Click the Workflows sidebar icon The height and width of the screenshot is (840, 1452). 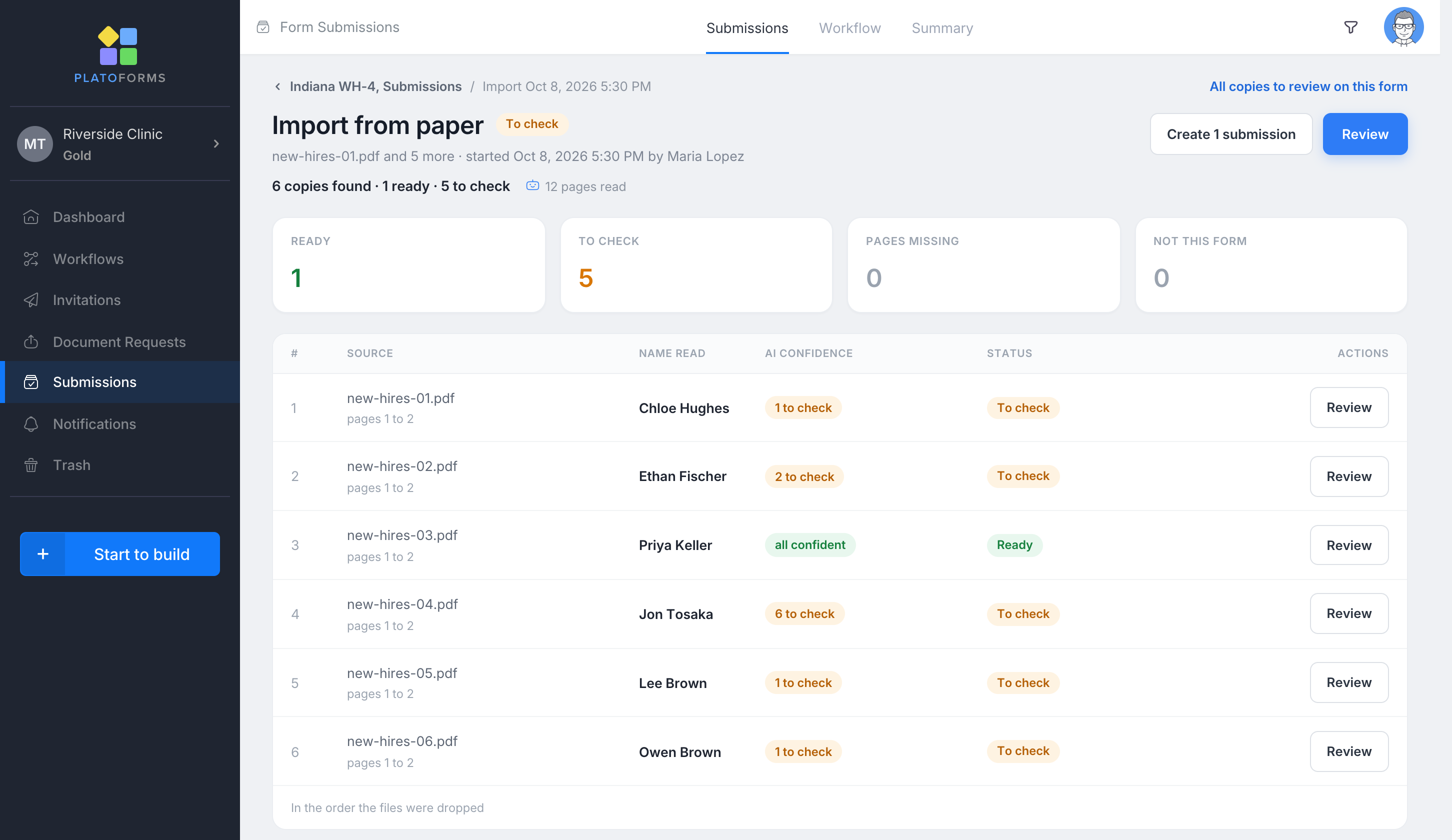[31, 259]
